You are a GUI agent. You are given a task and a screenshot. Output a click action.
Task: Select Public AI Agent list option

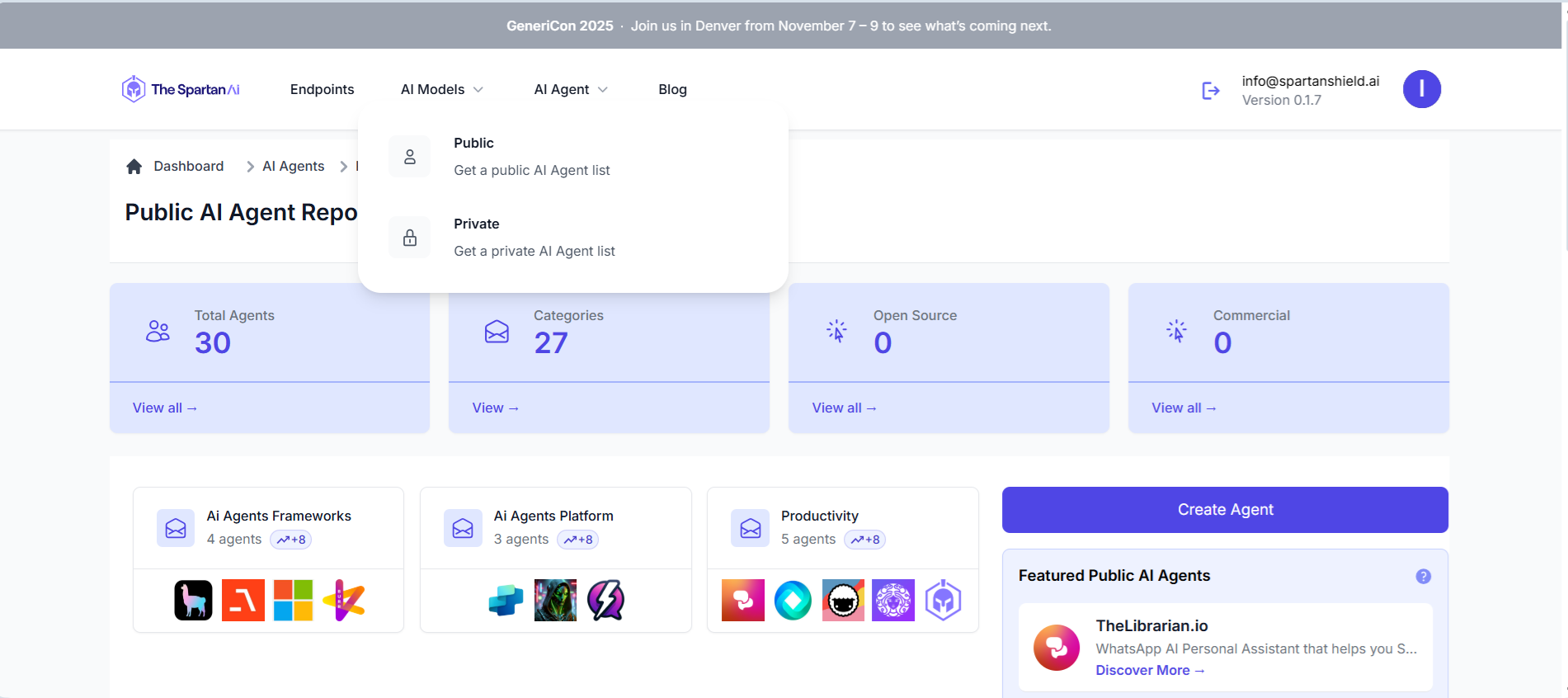pyautogui.click(x=531, y=156)
